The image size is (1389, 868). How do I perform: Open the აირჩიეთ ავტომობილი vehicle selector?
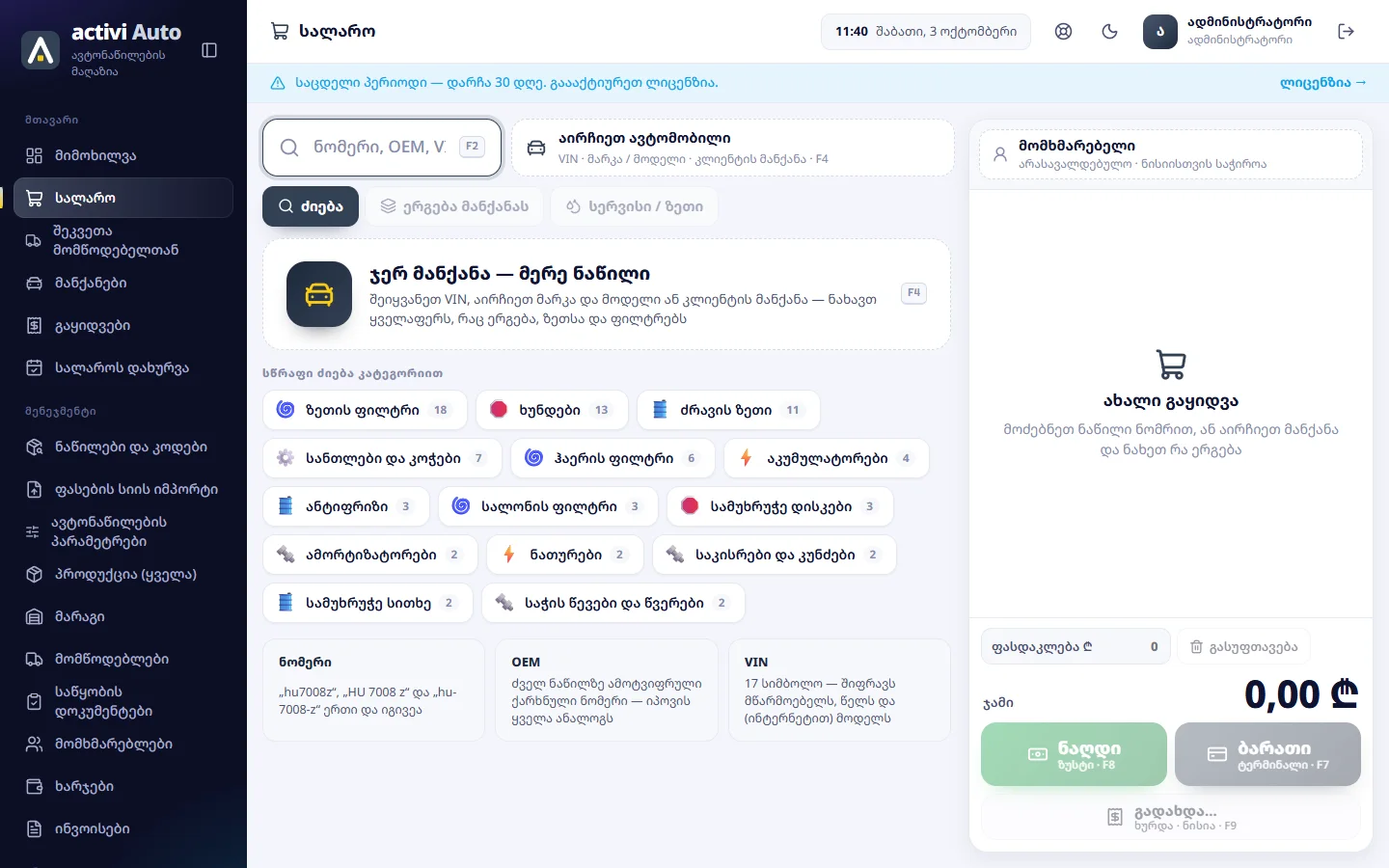point(733,148)
